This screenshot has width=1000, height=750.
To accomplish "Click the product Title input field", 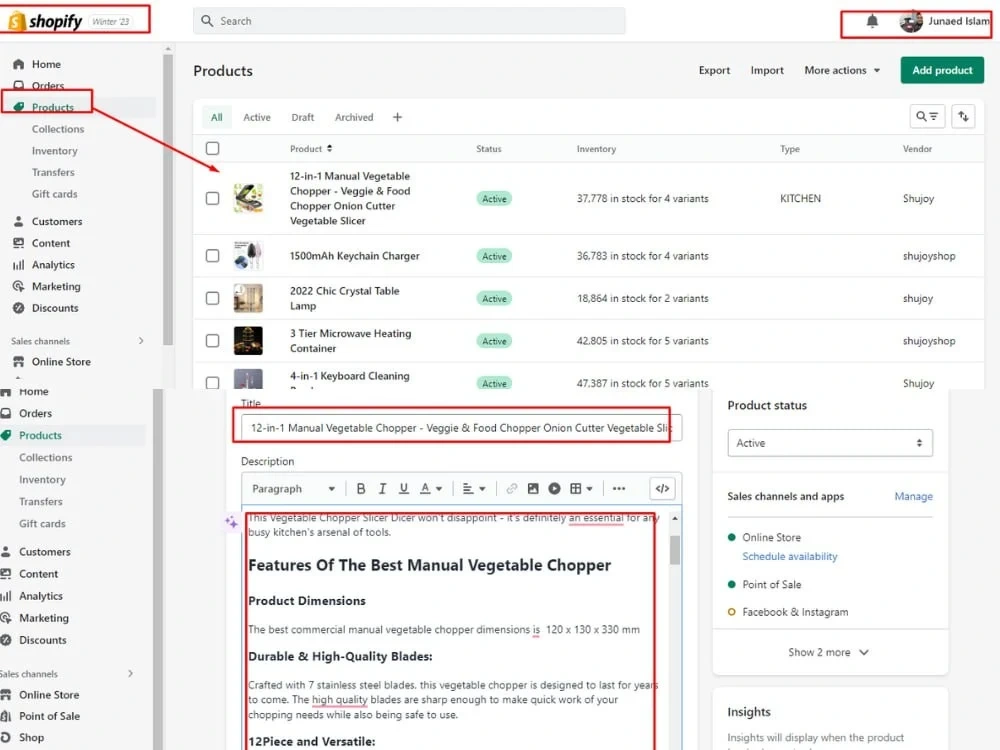I will 461,427.
